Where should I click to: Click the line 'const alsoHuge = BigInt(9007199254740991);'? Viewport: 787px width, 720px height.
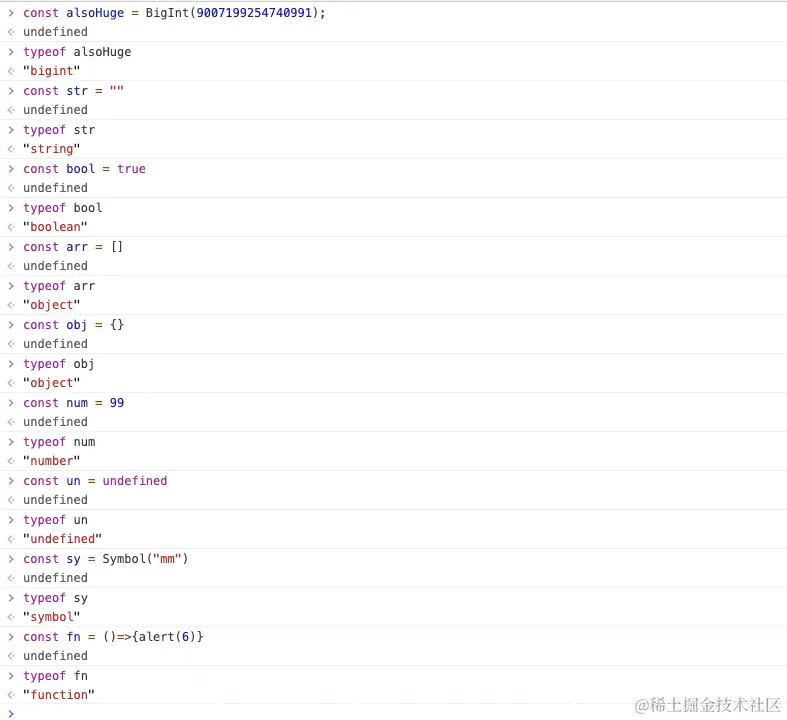[x=174, y=13]
